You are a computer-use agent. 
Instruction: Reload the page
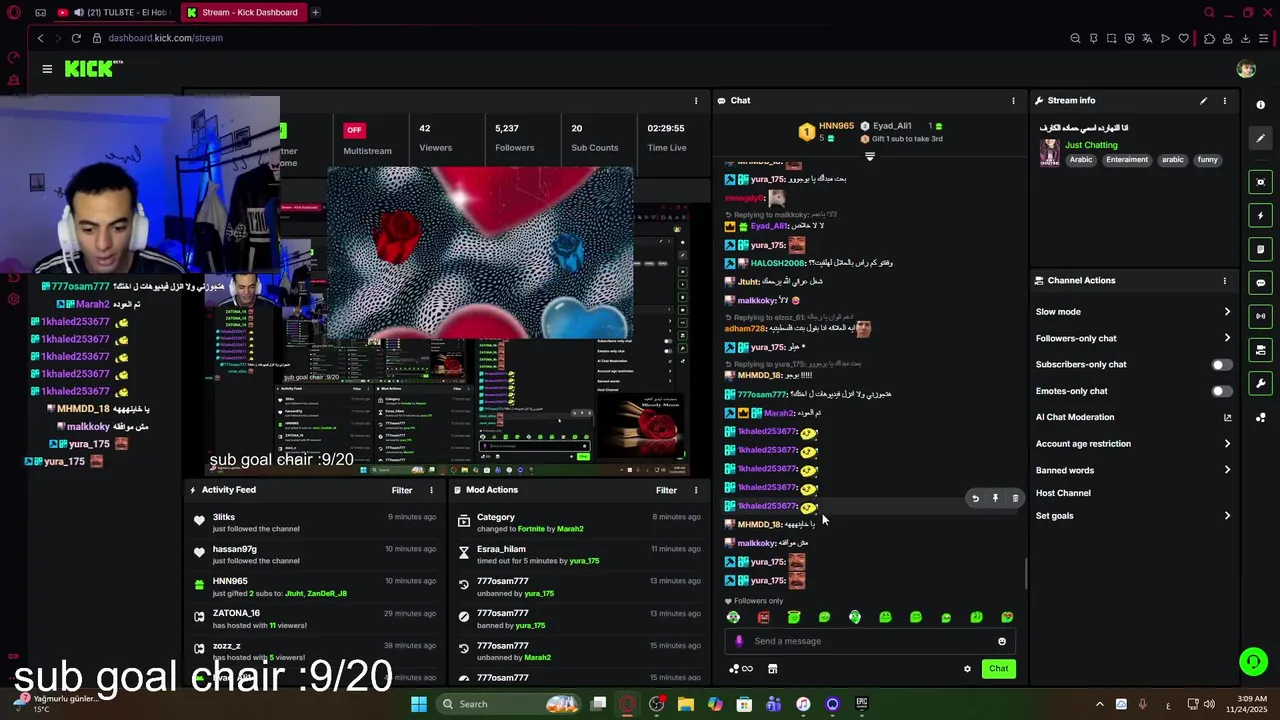[76, 38]
